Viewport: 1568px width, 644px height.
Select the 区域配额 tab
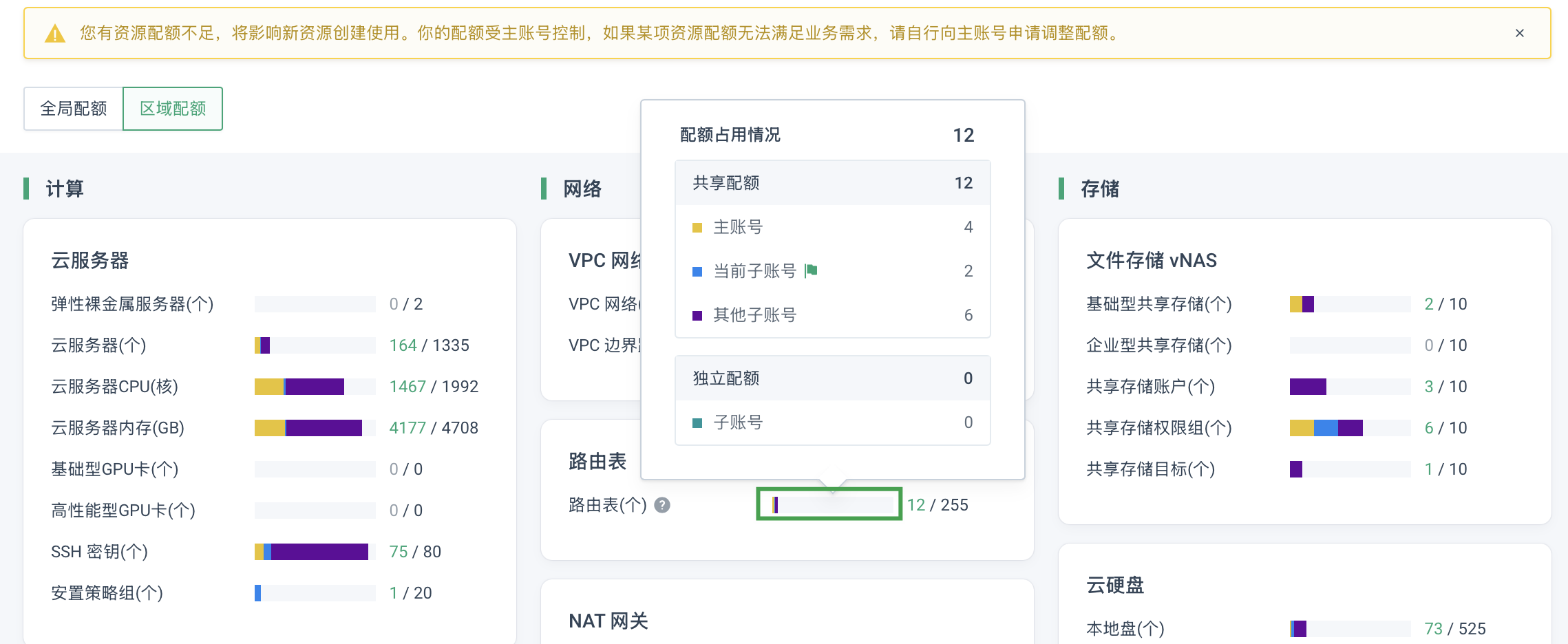(x=173, y=109)
